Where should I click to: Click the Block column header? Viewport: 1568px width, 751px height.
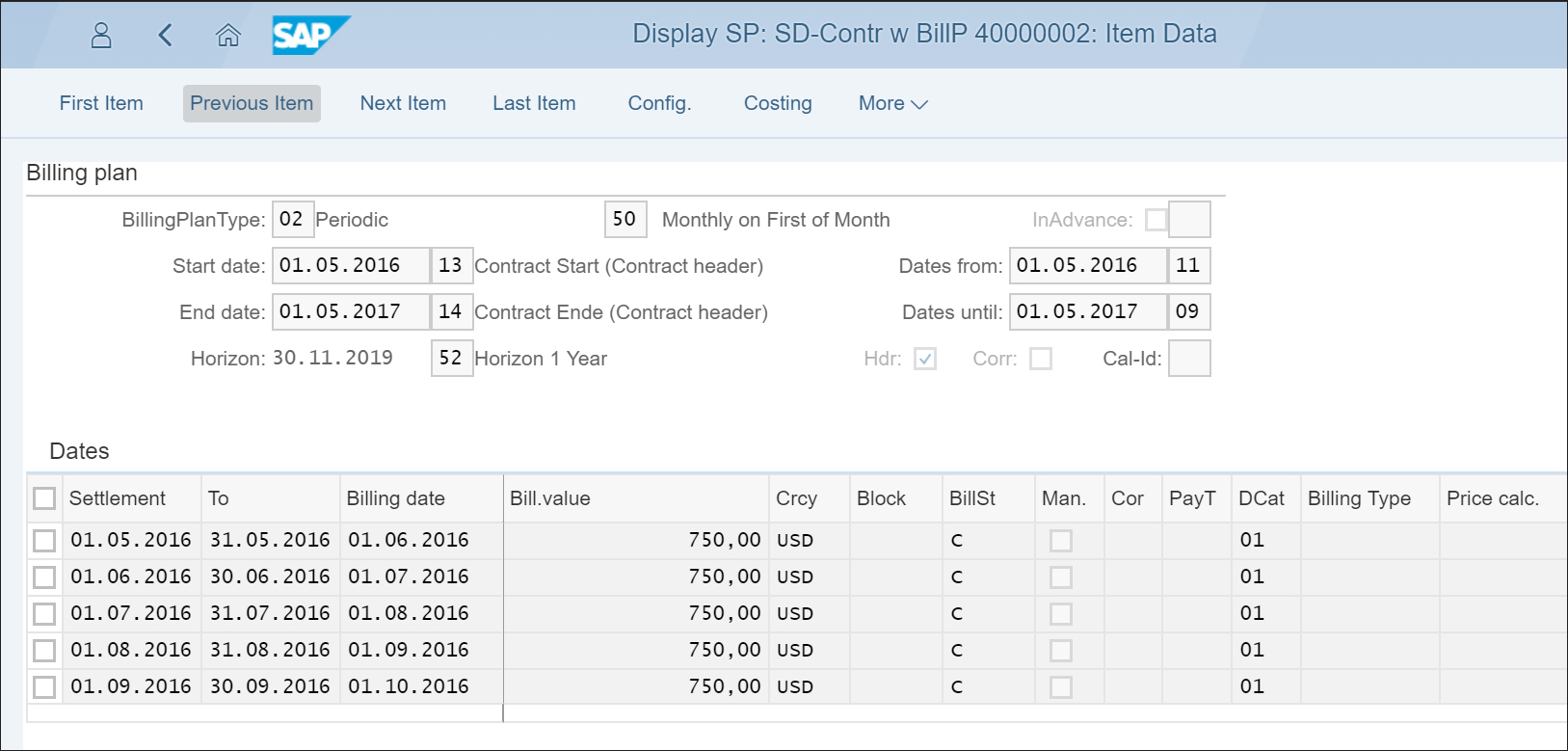[896, 498]
